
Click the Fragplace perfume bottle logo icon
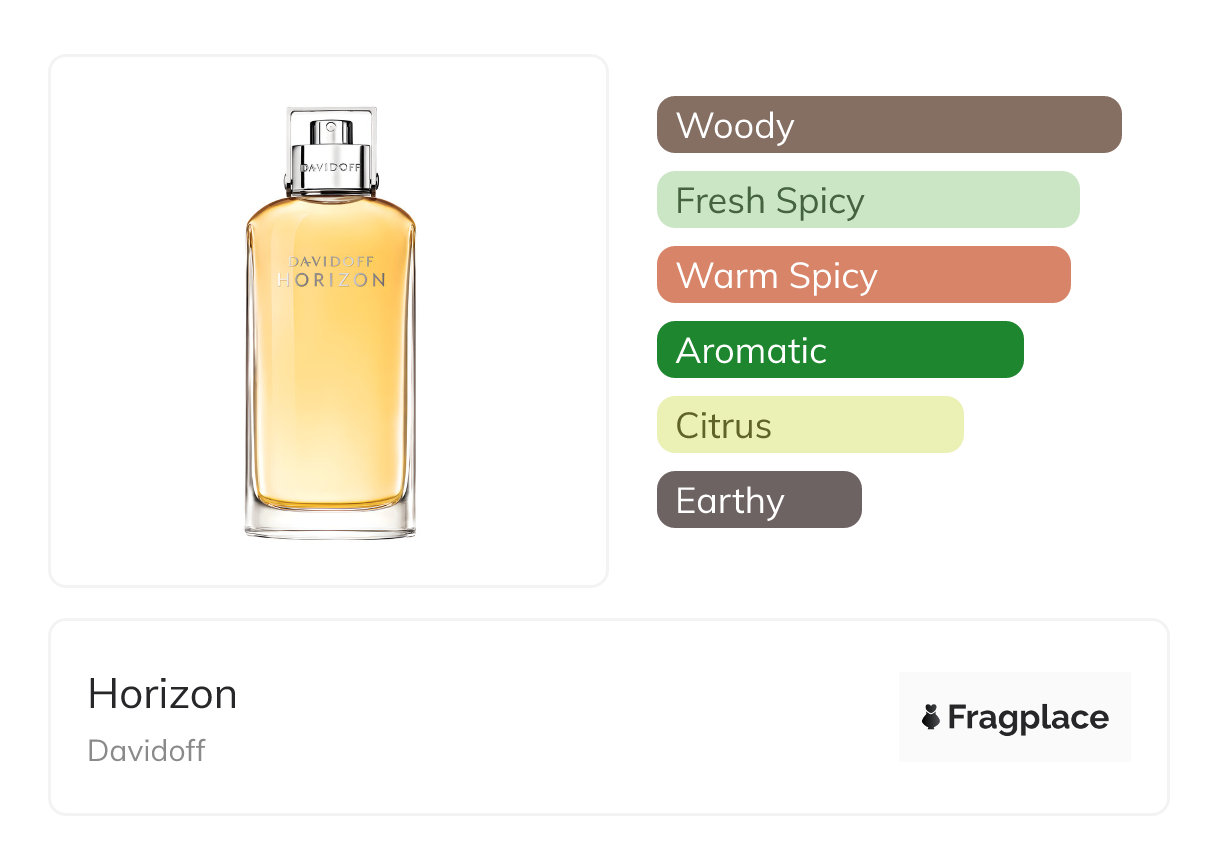(931, 717)
